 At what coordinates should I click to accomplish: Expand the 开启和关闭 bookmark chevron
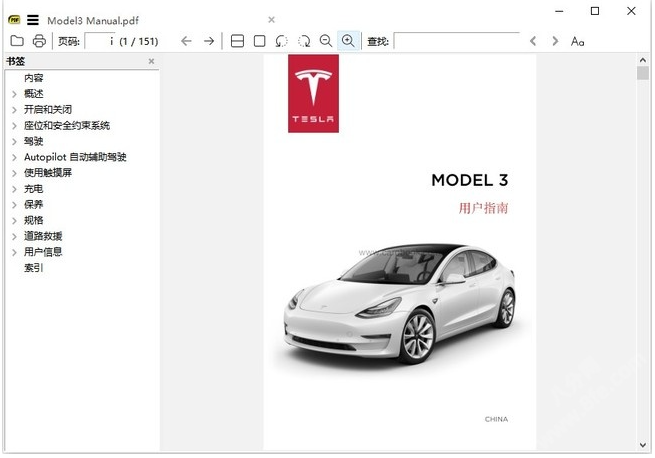[x=14, y=110]
